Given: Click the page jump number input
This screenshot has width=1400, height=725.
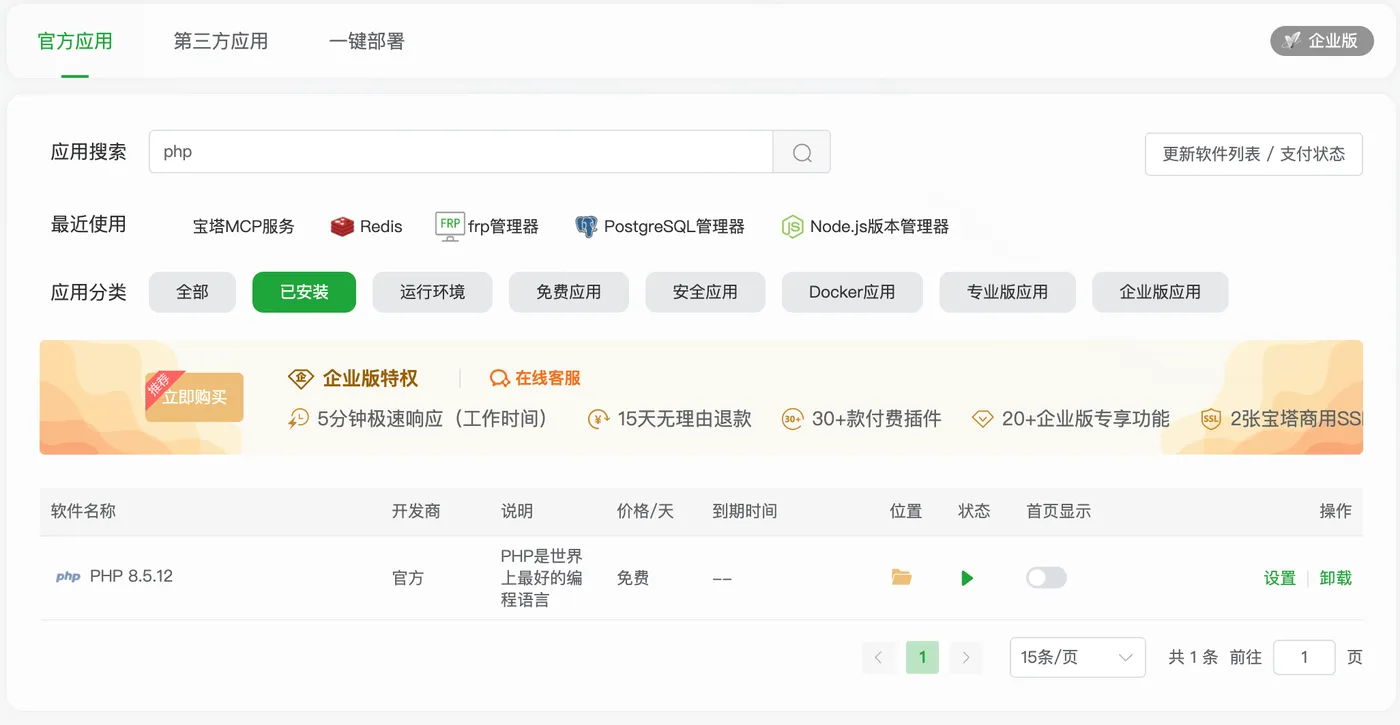Looking at the screenshot, I should click(1304, 657).
